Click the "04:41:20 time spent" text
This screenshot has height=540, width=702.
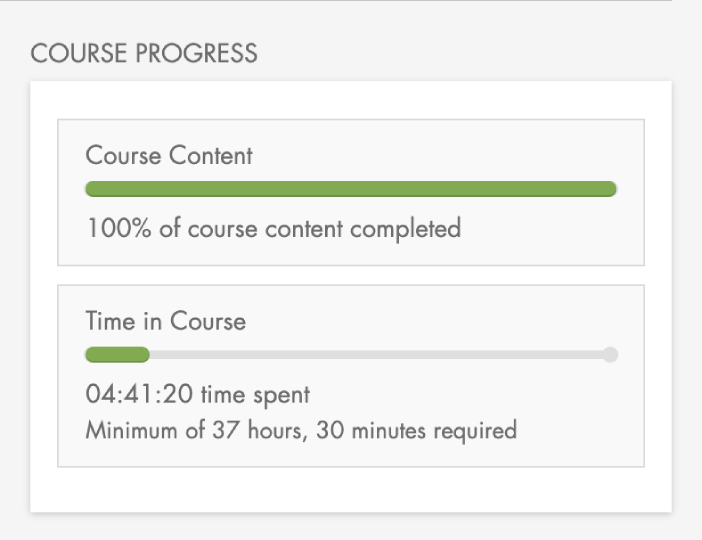coord(197,394)
